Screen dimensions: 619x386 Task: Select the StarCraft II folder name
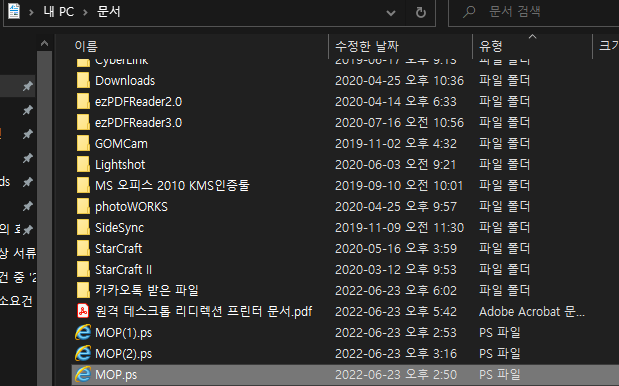[124, 269]
